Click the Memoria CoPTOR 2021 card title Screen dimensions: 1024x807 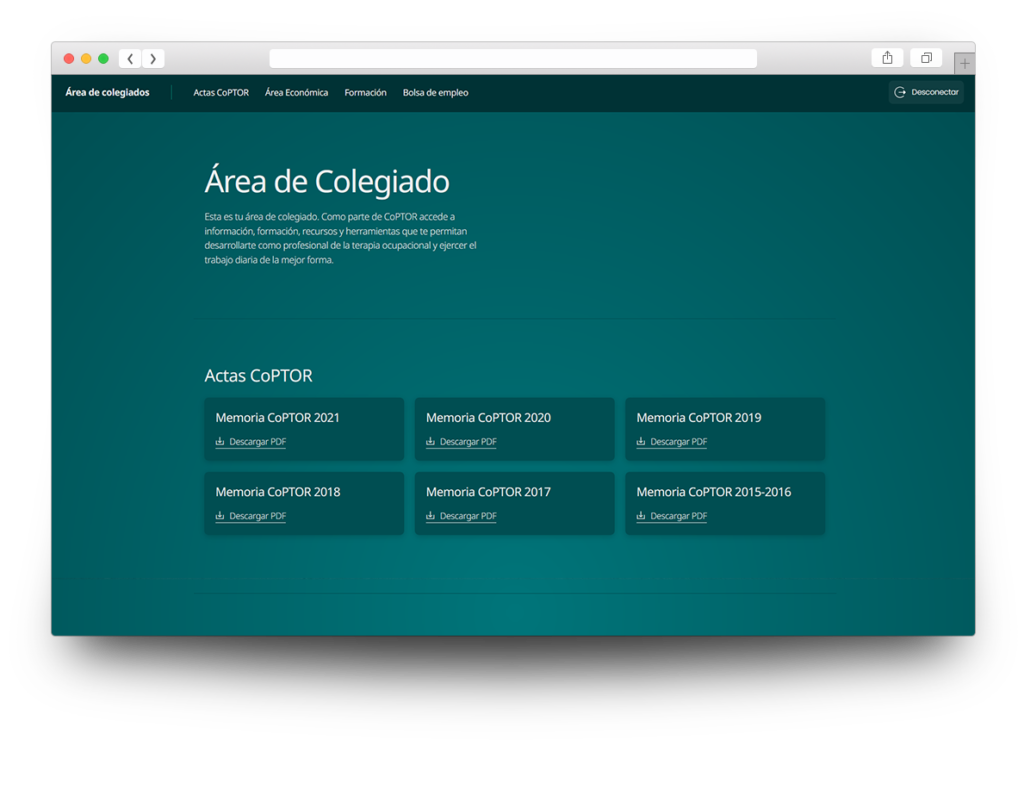(278, 418)
